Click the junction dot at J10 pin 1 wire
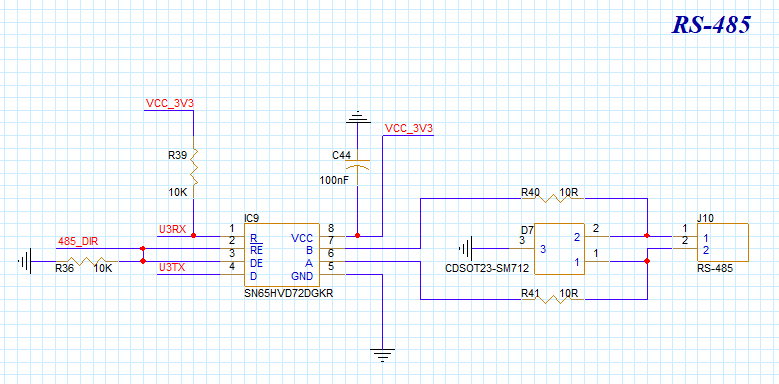Screen dimensions: 779x384 pyautogui.click(x=647, y=236)
